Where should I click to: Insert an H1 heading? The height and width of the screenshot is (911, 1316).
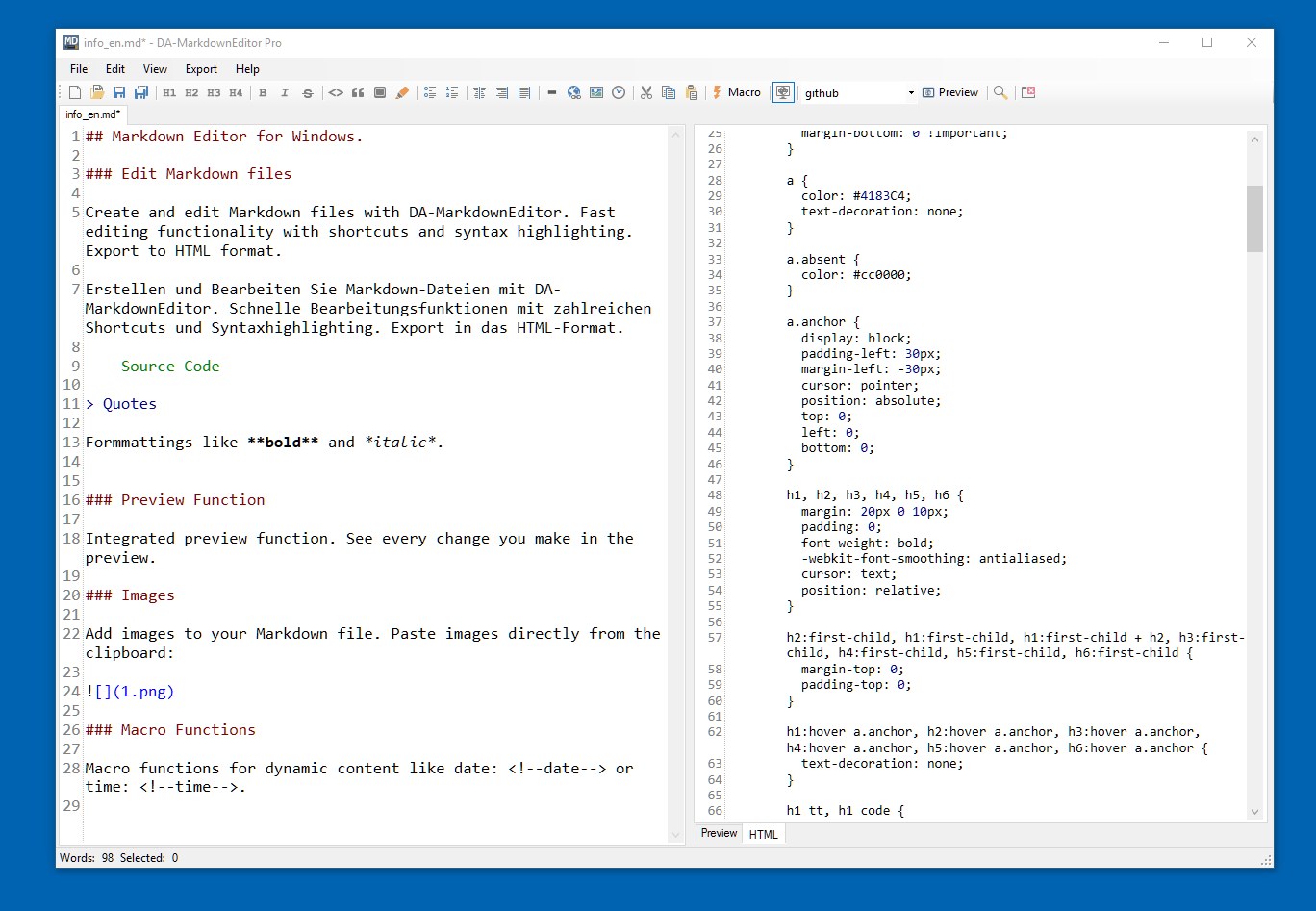[170, 92]
